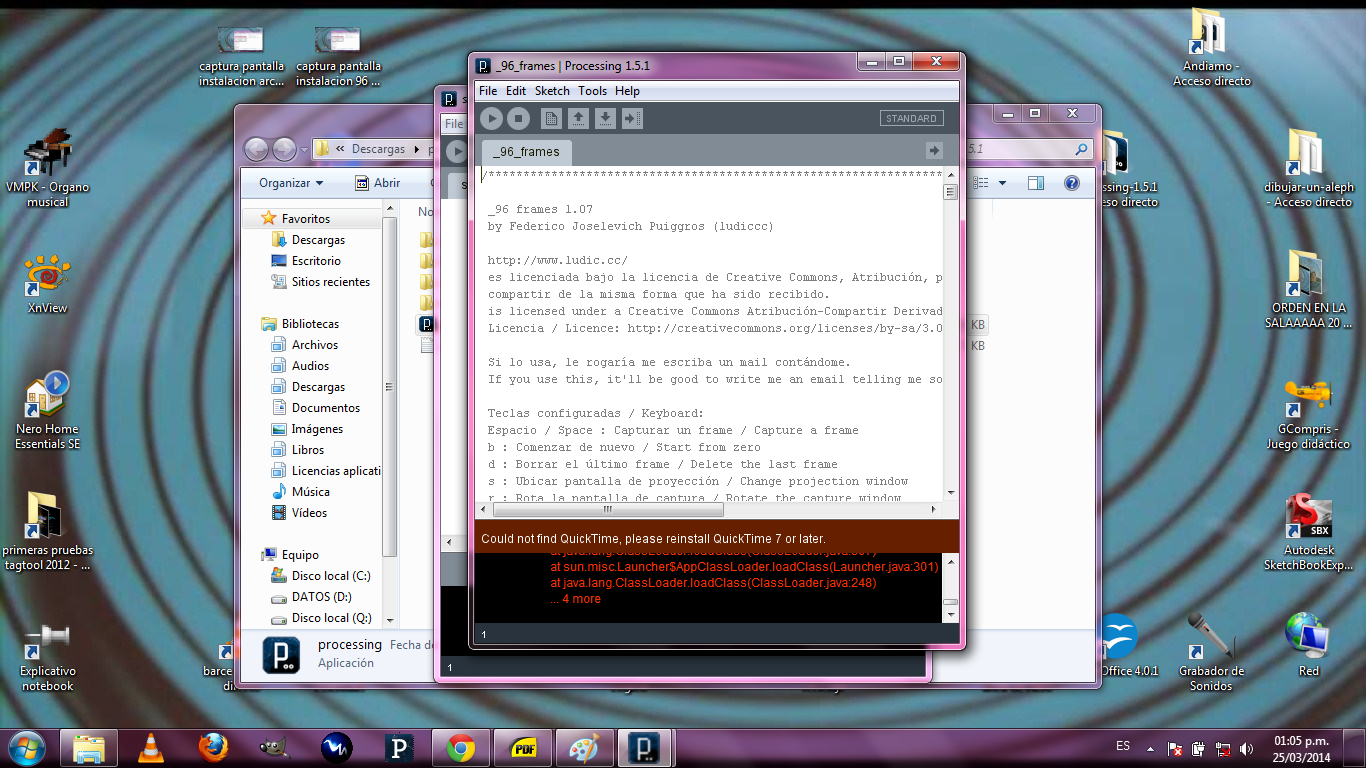Open Descargas under Favoritos
This screenshot has height=768, width=1366.
[318, 240]
